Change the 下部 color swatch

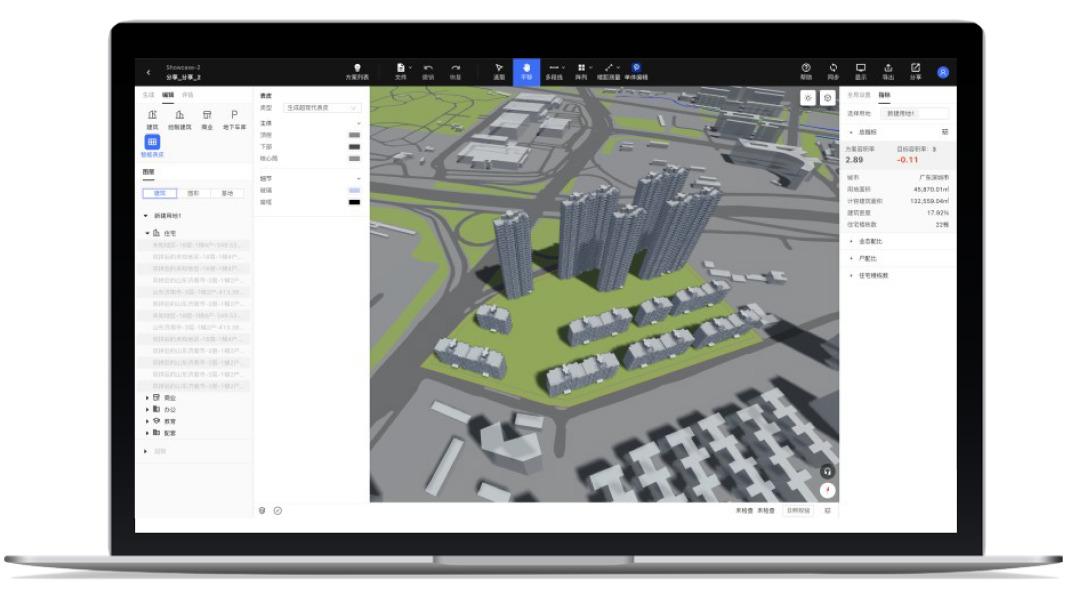coord(355,146)
